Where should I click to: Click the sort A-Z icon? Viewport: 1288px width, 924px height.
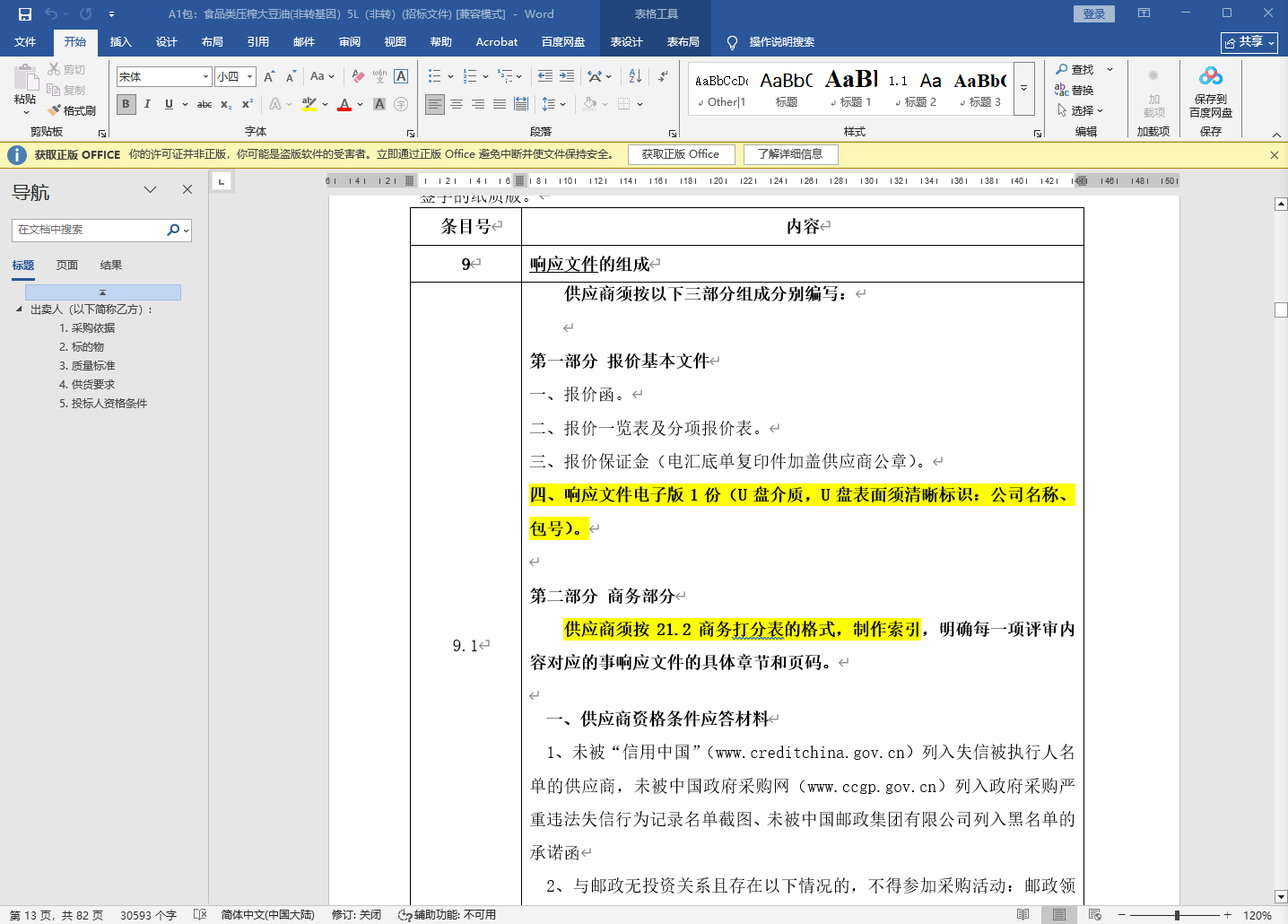click(635, 76)
